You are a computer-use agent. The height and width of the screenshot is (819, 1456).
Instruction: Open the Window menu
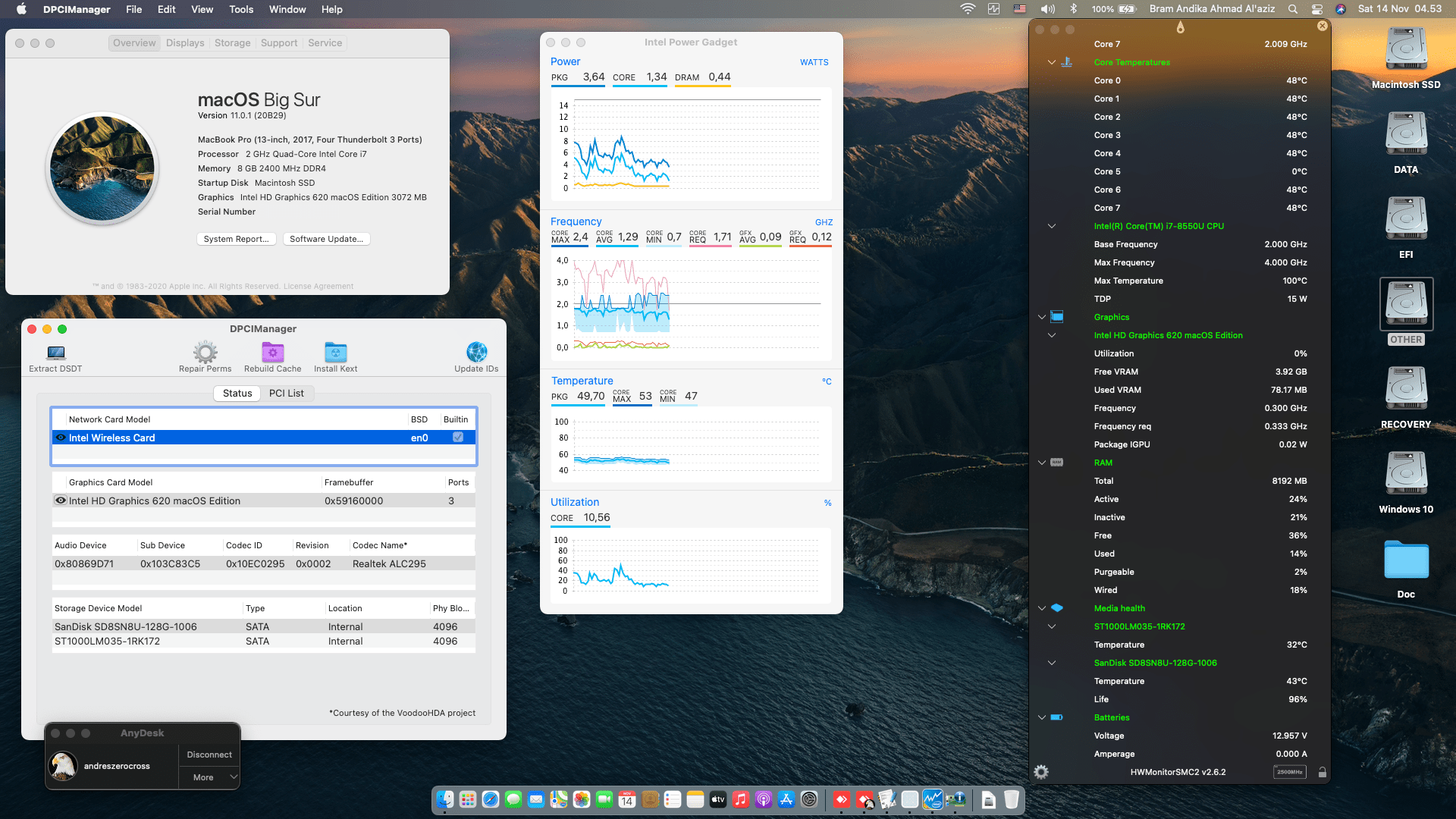pos(287,9)
